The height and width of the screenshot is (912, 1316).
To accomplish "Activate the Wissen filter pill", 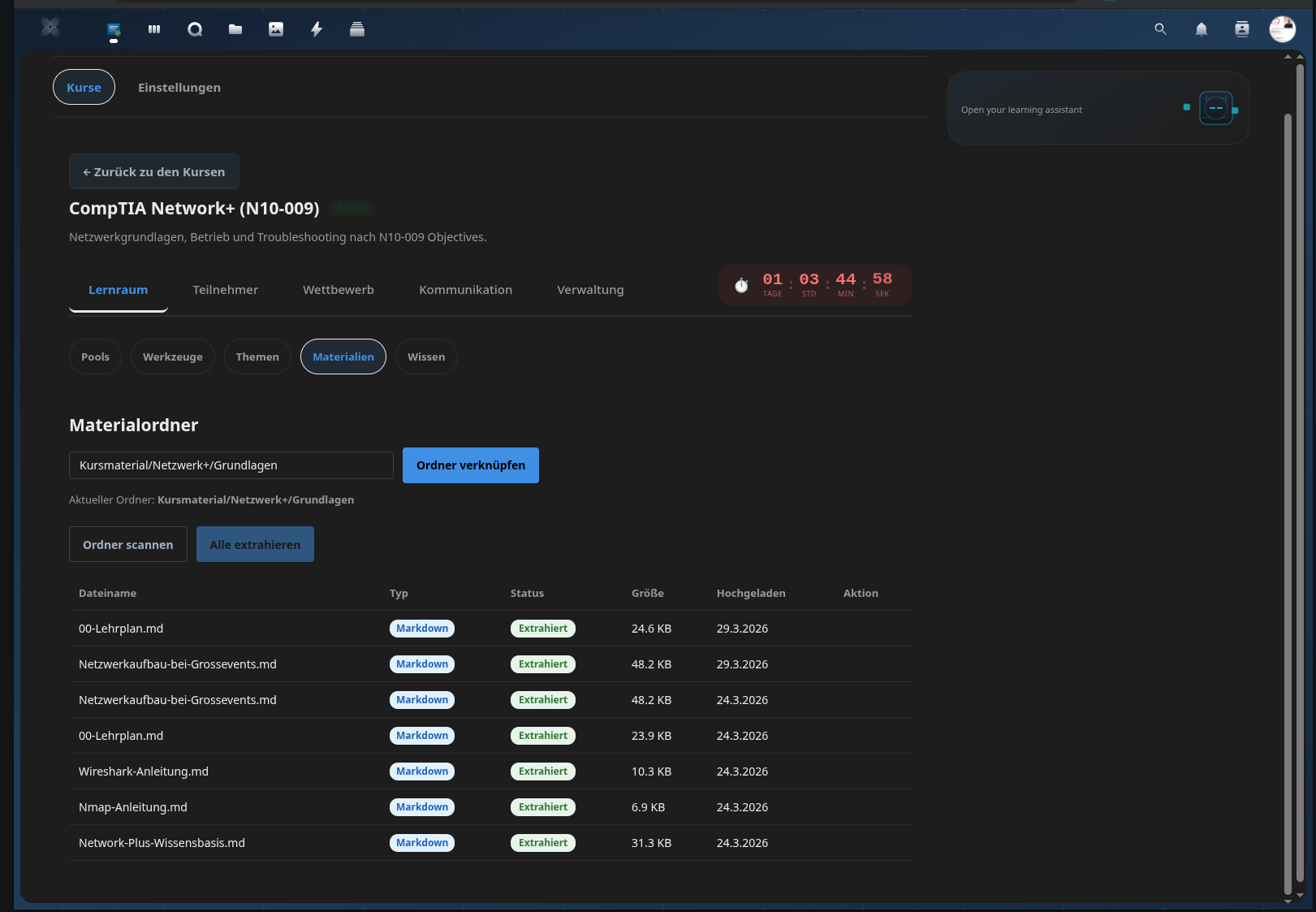I will click(426, 357).
